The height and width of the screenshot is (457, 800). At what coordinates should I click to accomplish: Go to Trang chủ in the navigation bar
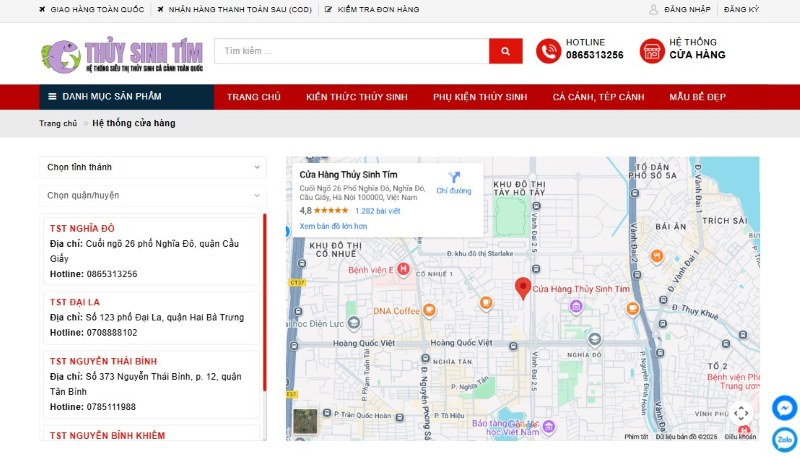coord(254,97)
